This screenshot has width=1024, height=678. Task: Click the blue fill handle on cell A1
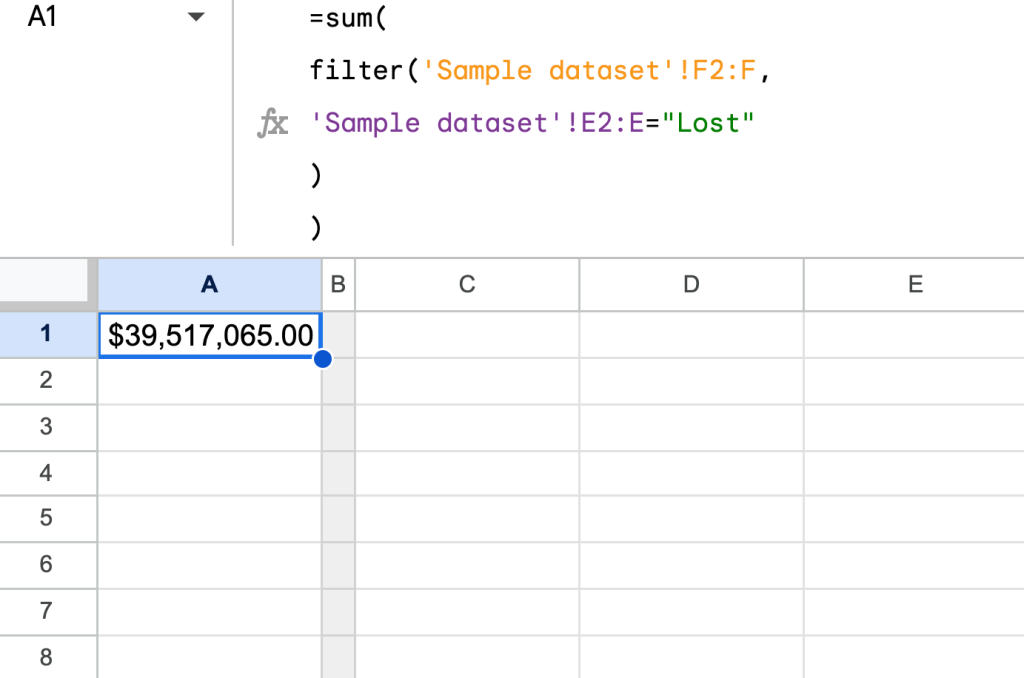click(x=322, y=357)
